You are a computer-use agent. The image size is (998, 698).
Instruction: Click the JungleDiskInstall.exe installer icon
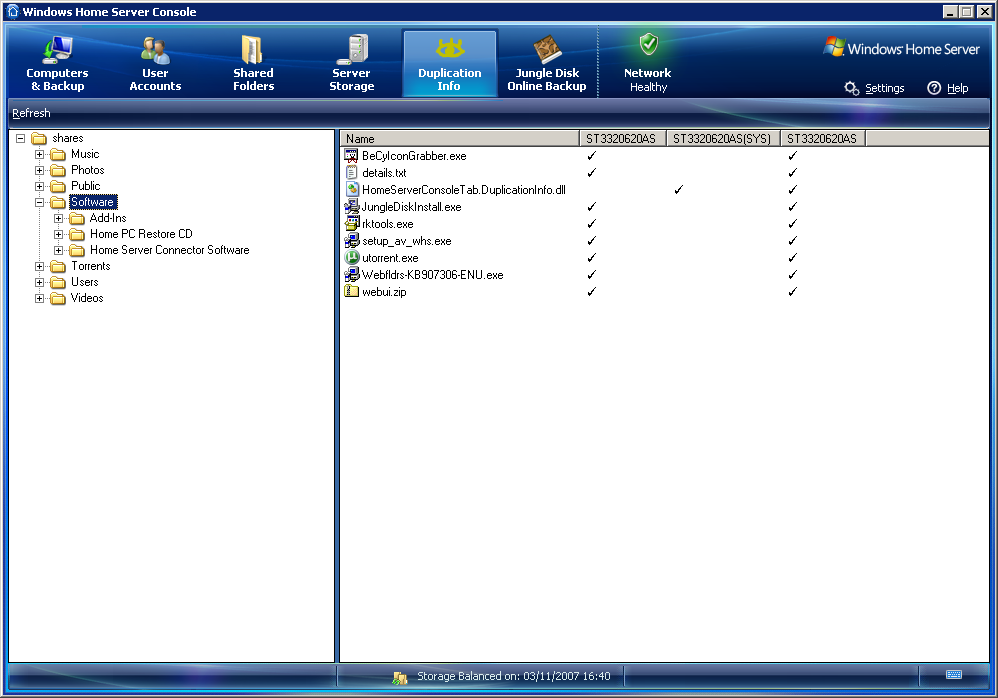[351, 206]
